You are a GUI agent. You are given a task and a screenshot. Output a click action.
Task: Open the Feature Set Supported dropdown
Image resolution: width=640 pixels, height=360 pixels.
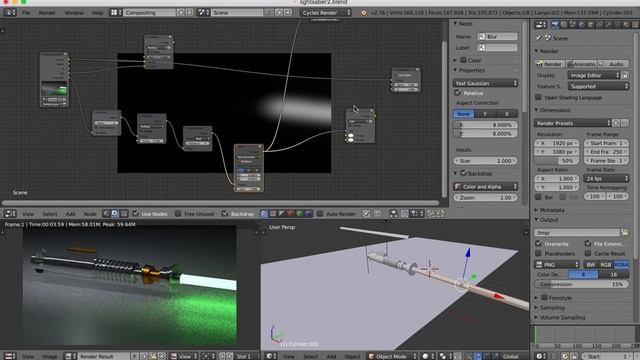[x=598, y=87]
